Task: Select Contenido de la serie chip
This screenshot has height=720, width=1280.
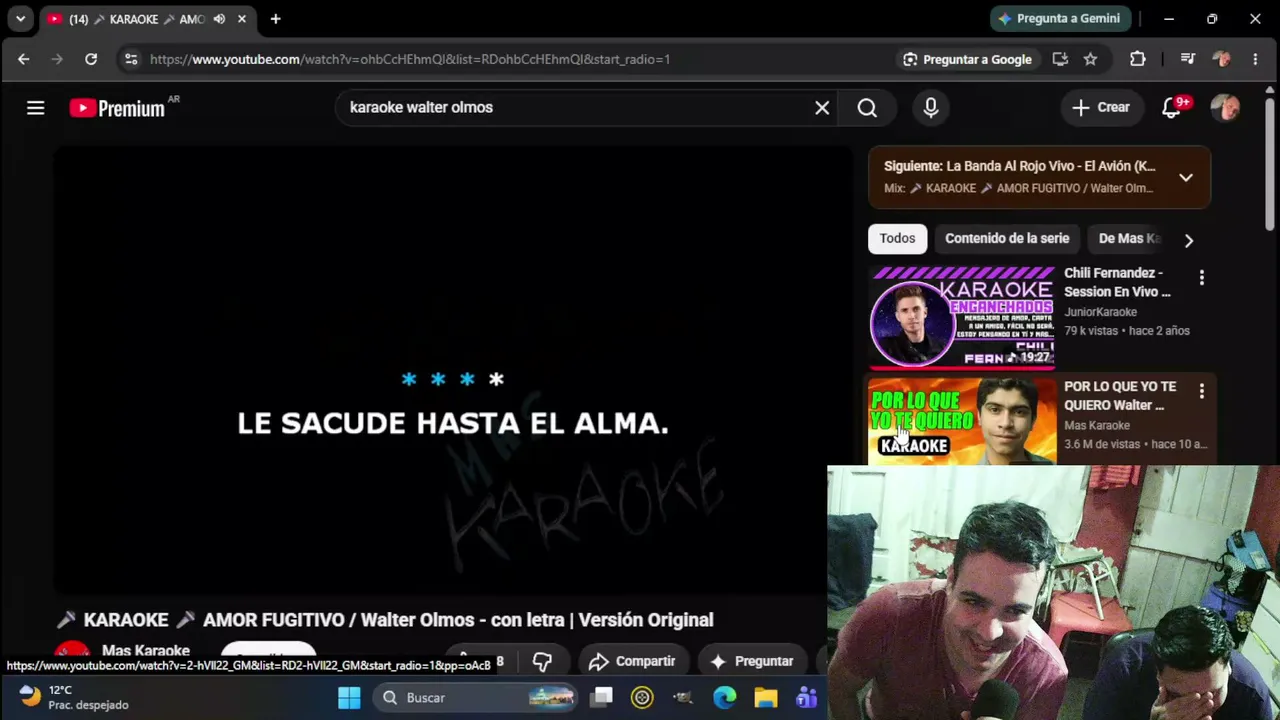Action: click(x=1007, y=239)
